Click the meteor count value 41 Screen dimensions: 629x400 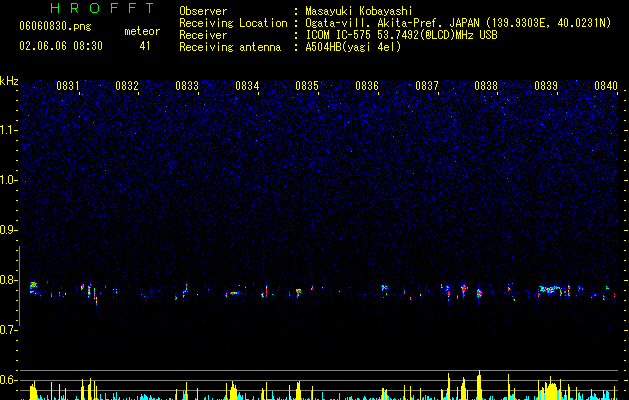coord(145,46)
